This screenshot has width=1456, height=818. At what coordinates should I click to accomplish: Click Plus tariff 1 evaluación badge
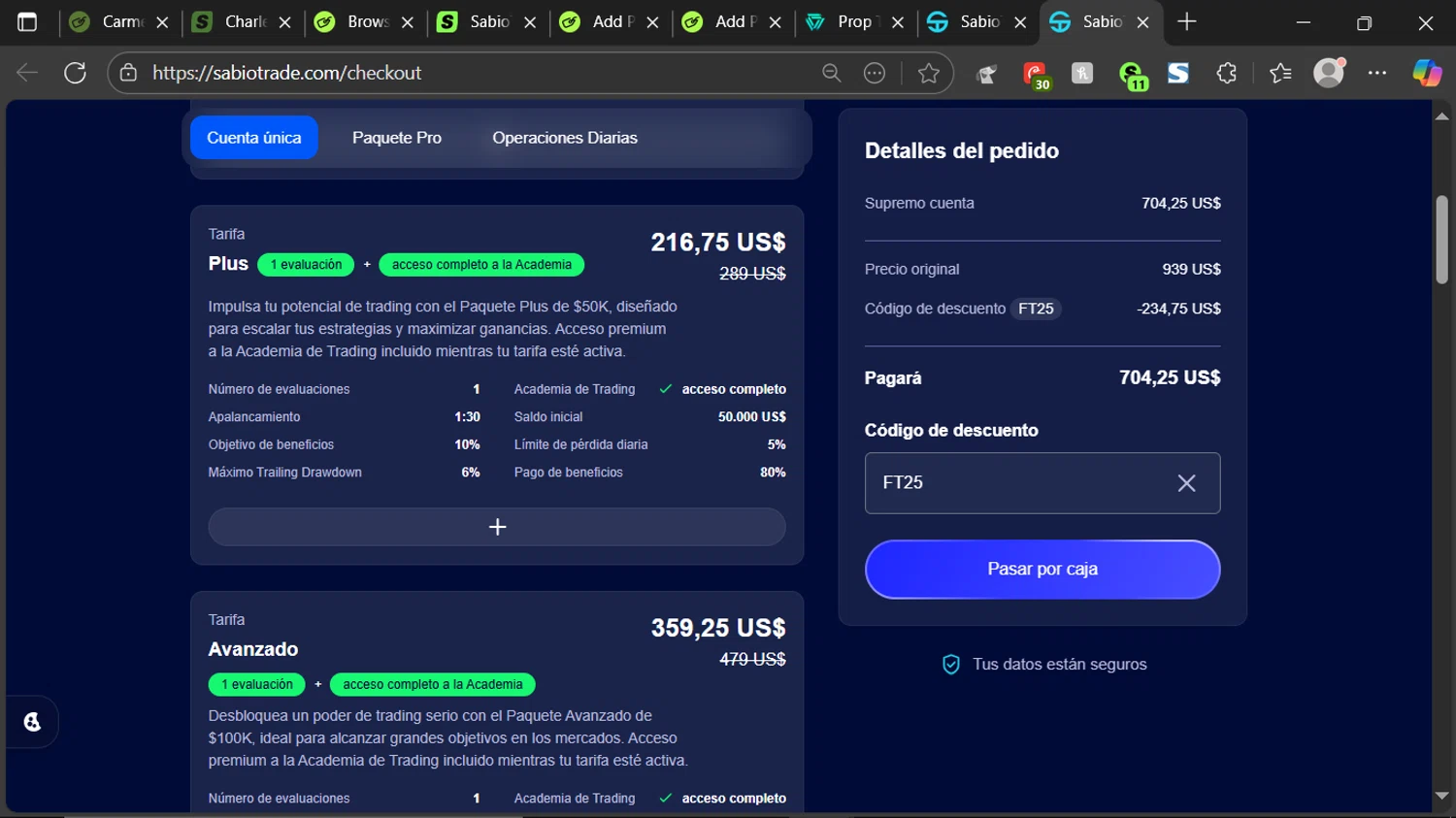coord(306,265)
